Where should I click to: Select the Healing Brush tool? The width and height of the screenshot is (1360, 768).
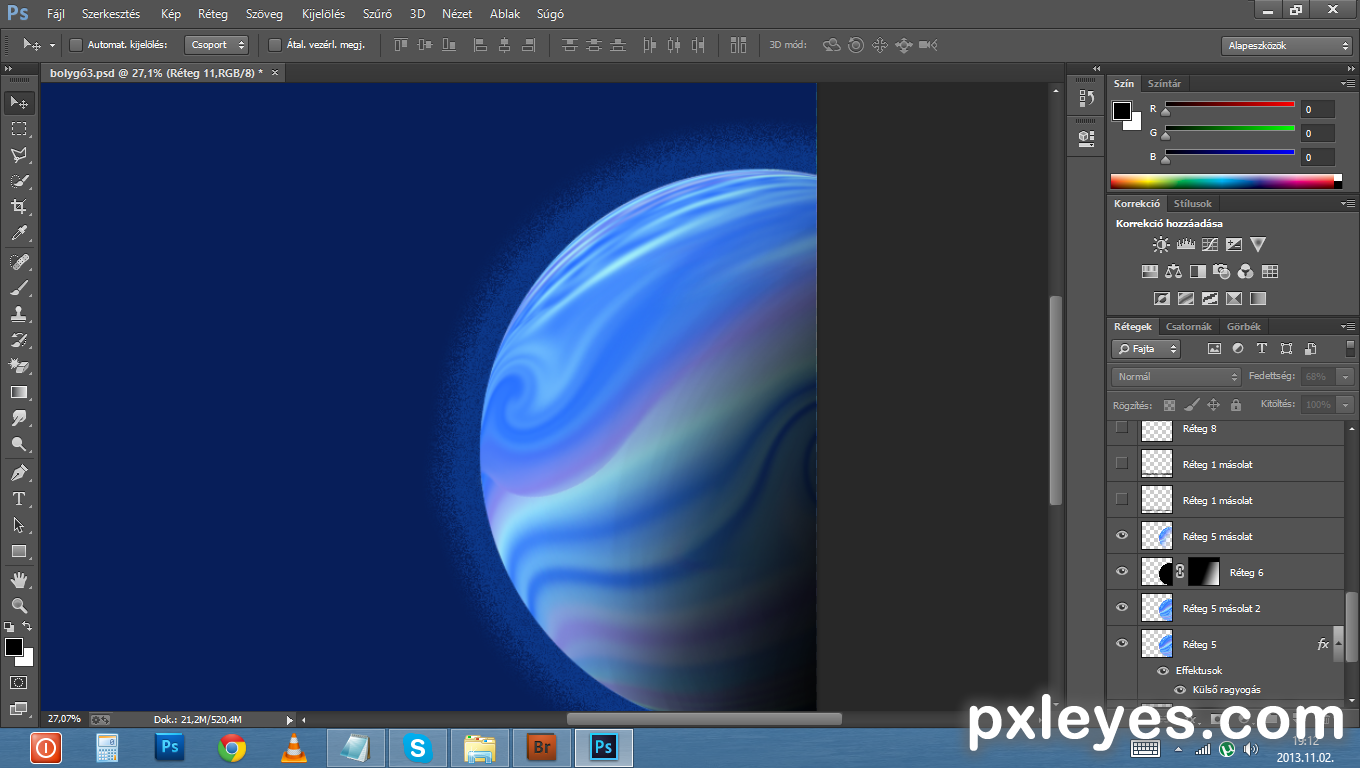(19, 261)
